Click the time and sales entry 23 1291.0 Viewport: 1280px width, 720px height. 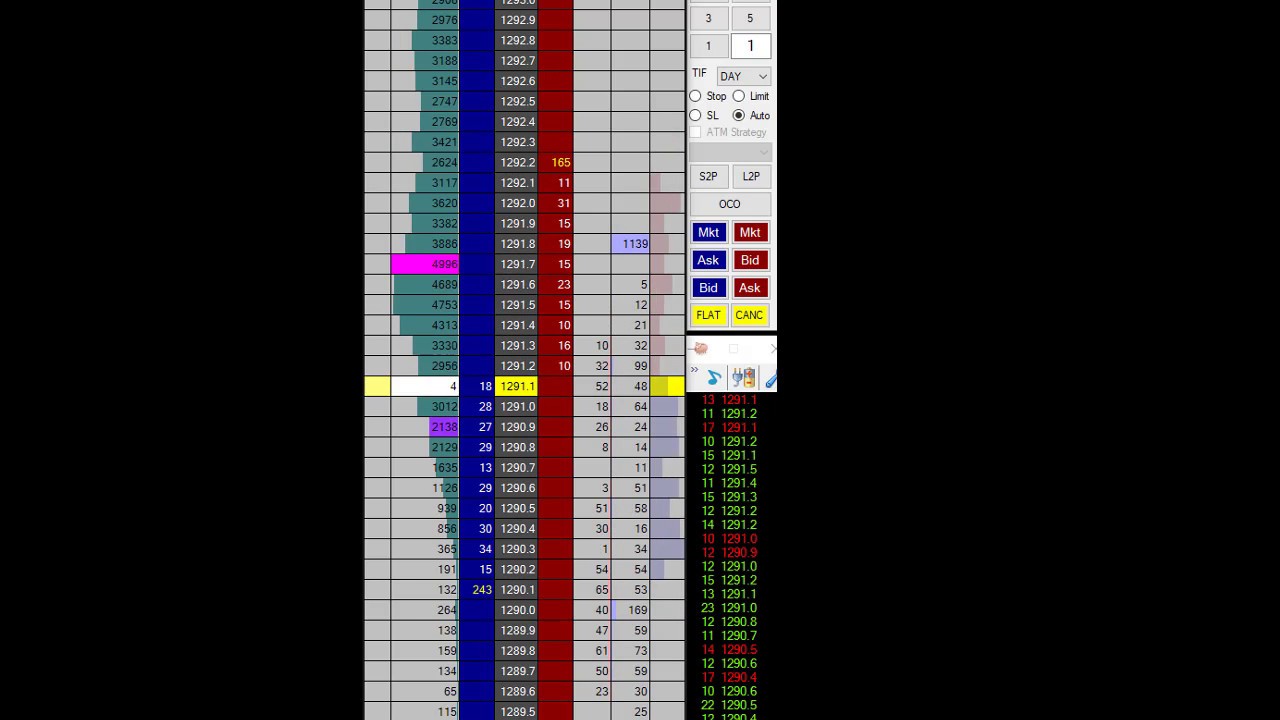[x=729, y=608]
